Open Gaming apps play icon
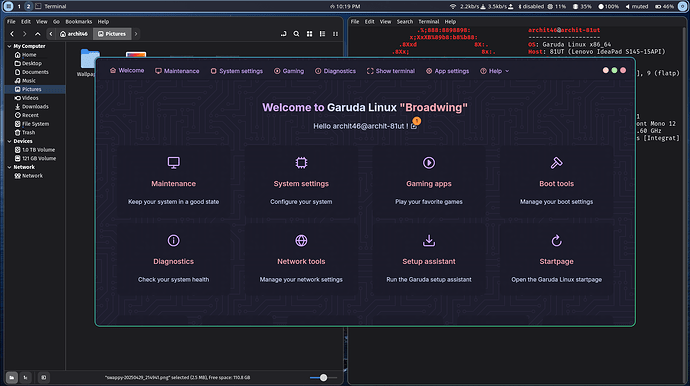This screenshot has width=690, height=386. [429, 163]
